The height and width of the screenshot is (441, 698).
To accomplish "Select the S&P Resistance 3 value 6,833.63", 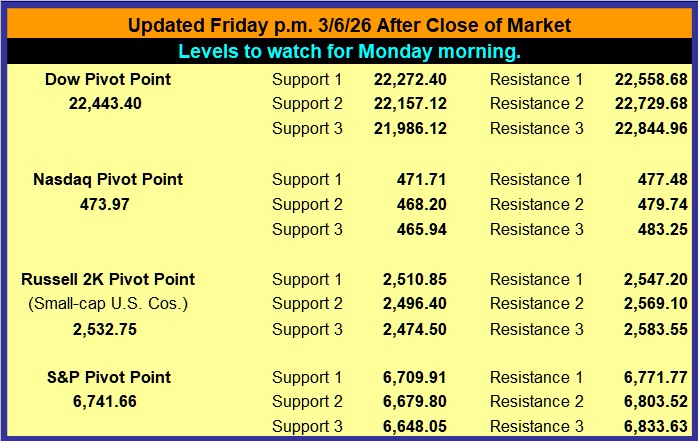I will click(x=656, y=427).
